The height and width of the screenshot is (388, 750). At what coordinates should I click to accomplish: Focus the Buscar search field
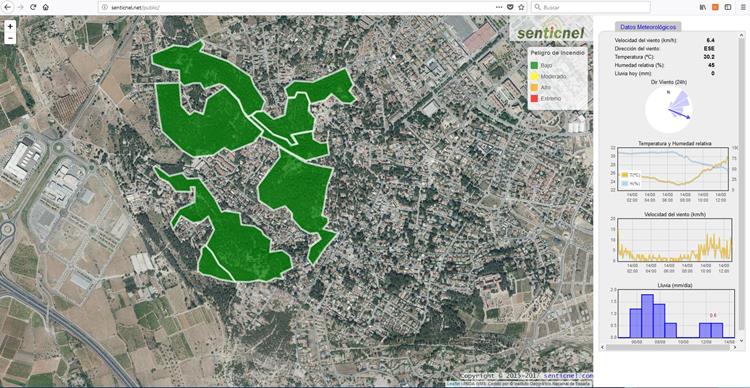(591, 7)
